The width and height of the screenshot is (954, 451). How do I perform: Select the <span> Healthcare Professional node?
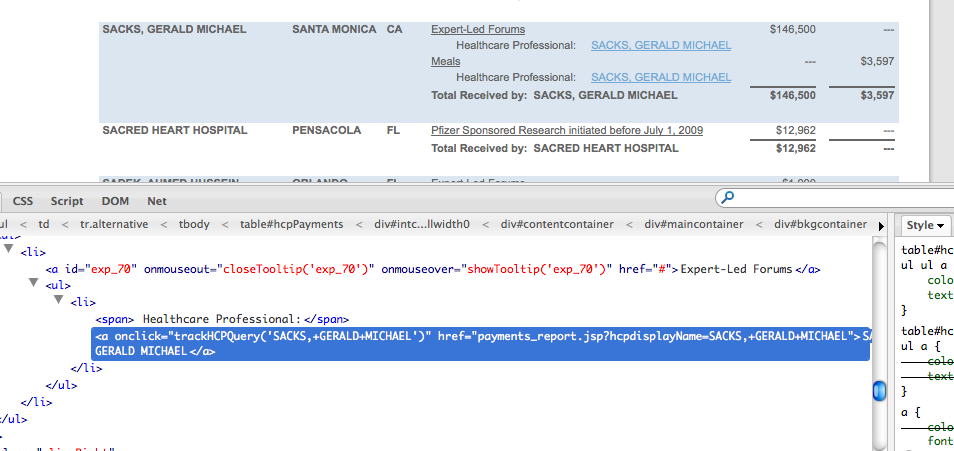point(222,319)
